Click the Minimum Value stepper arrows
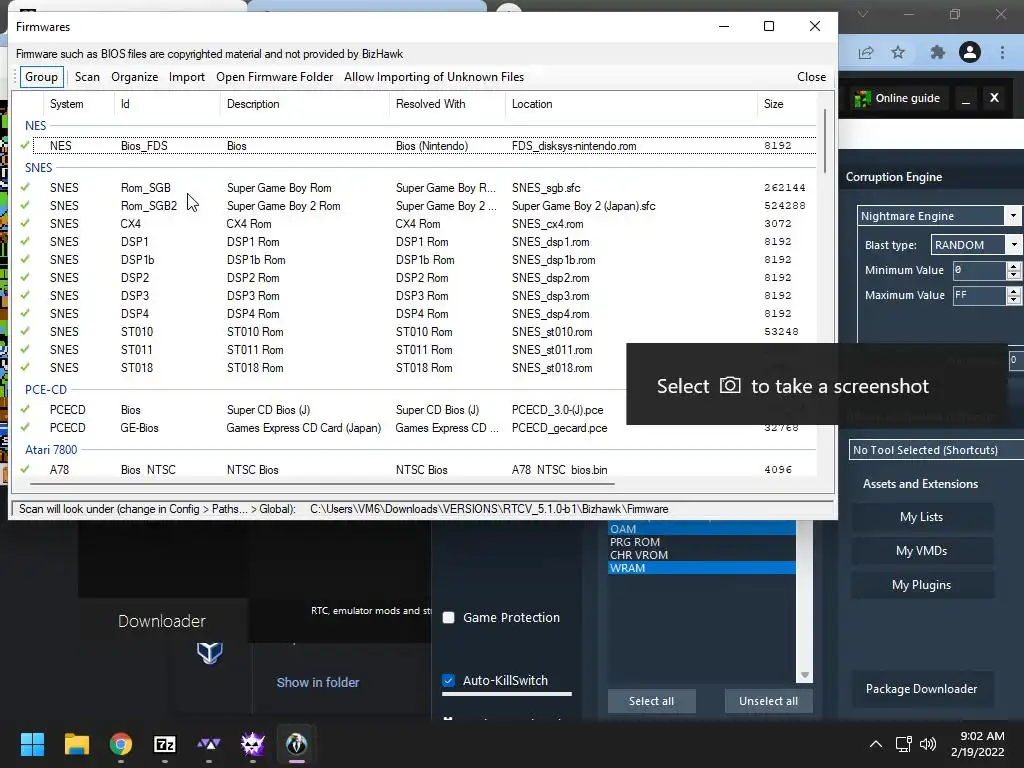Image resolution: width=1024 pixels, height=768 pixels. coord(1014,270)
